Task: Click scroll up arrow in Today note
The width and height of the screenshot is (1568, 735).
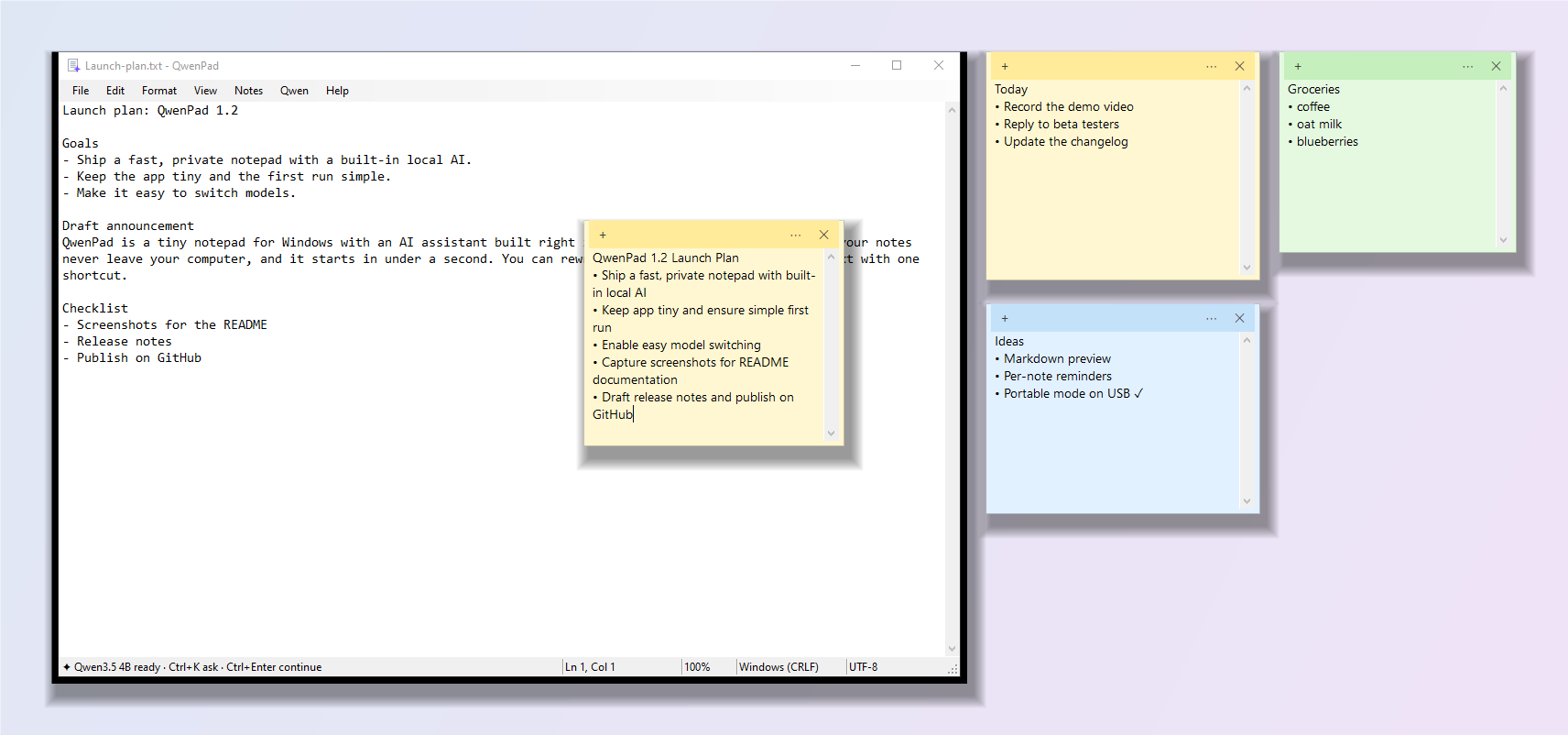Action: coord(1247,89)
